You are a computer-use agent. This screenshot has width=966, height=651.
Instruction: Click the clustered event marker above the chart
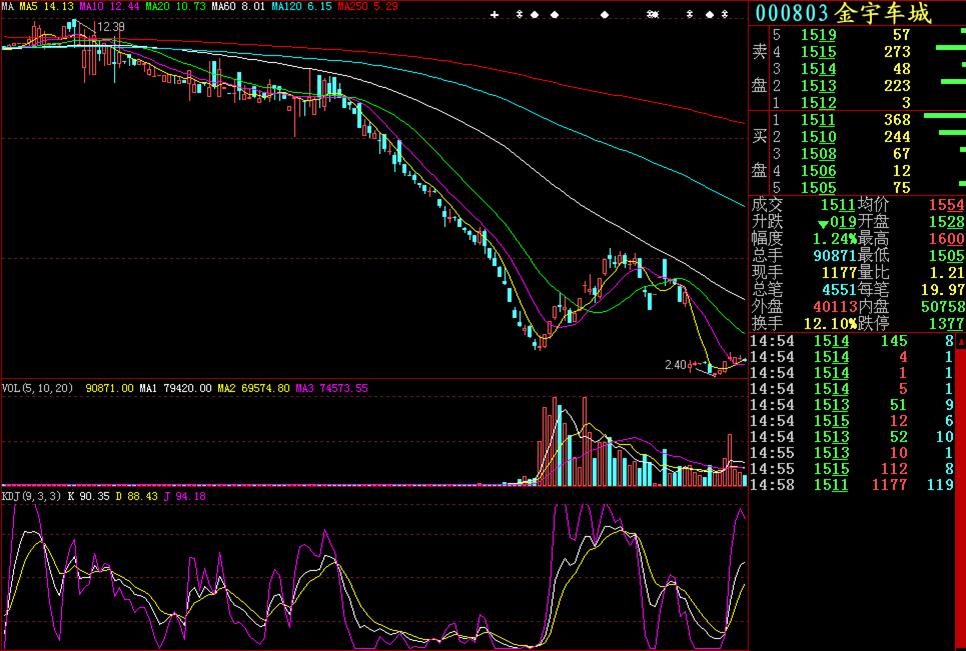[x=653, y=15]
